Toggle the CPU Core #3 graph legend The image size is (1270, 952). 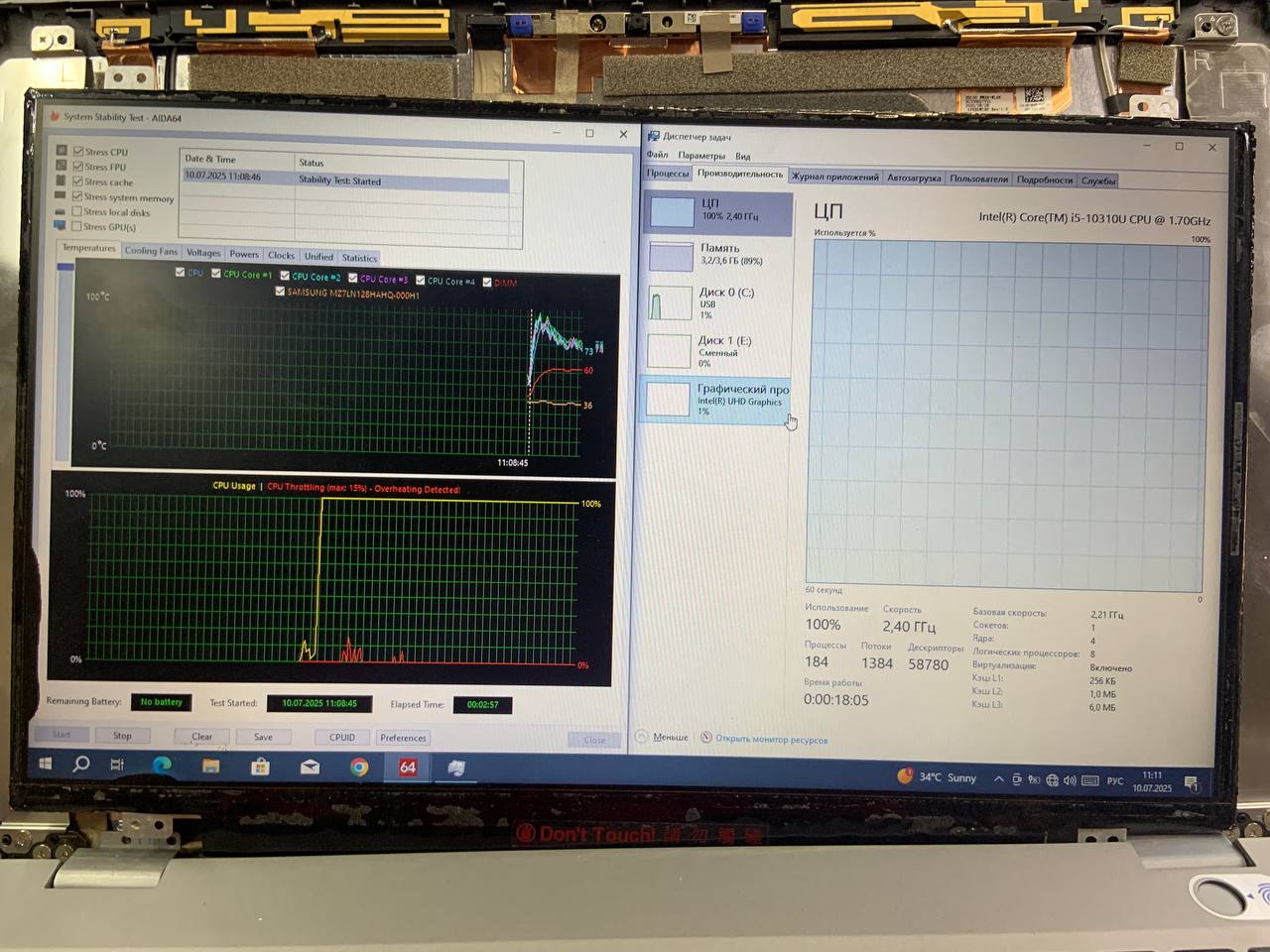(353, 279)
